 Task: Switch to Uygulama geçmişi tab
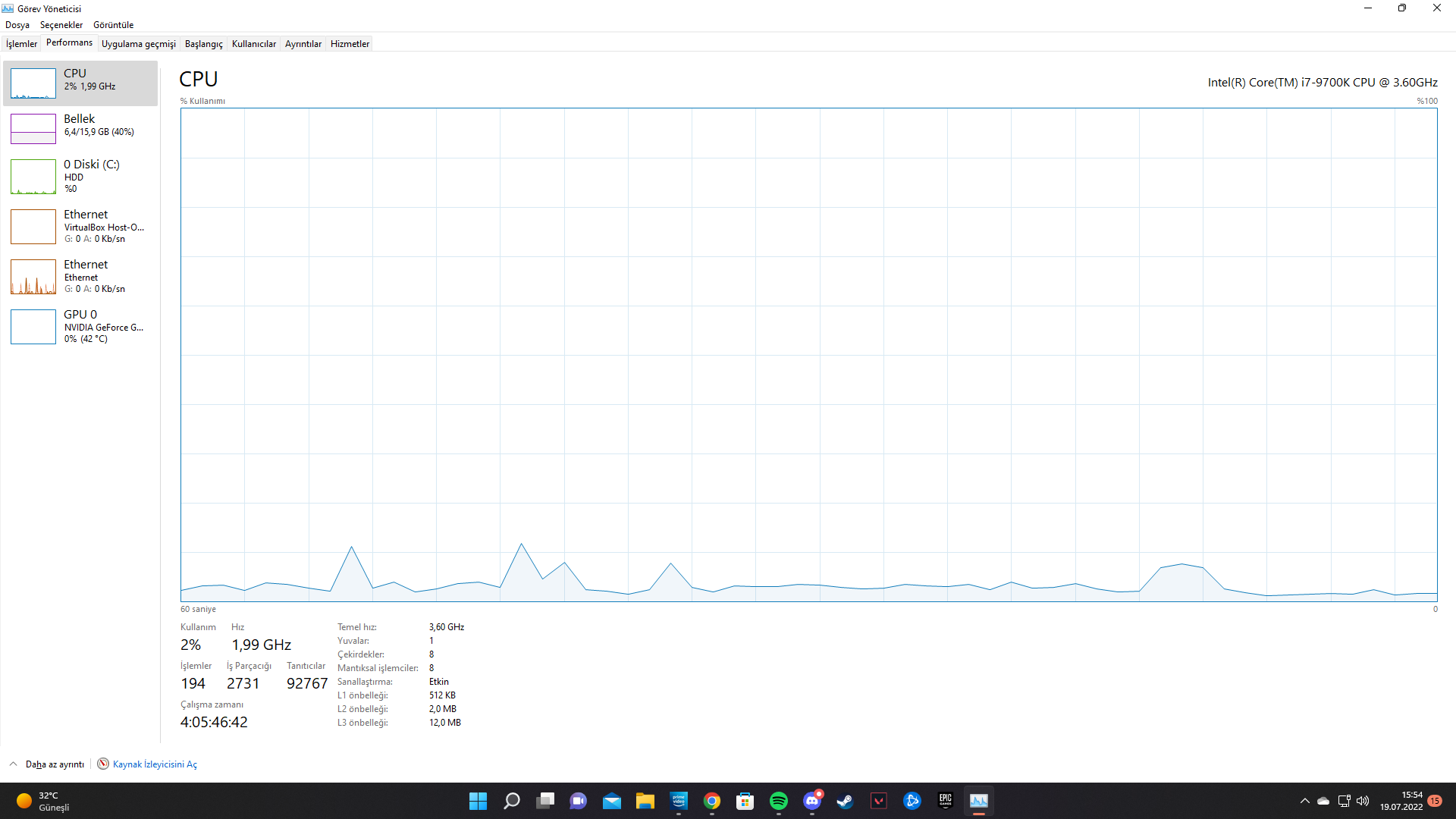coord(139,44)
